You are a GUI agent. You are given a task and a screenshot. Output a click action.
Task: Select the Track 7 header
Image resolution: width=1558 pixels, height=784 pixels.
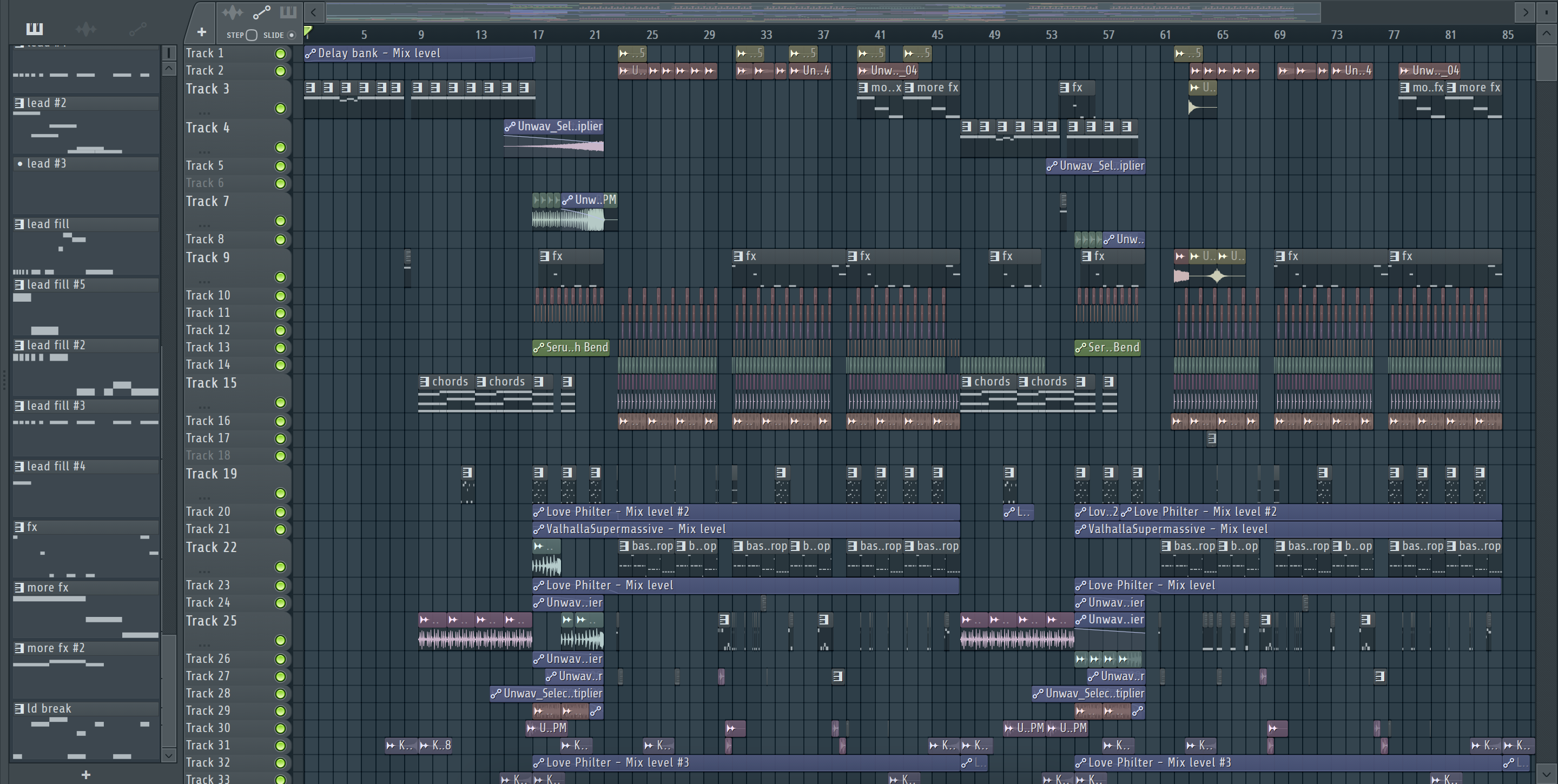coord(237,211)
